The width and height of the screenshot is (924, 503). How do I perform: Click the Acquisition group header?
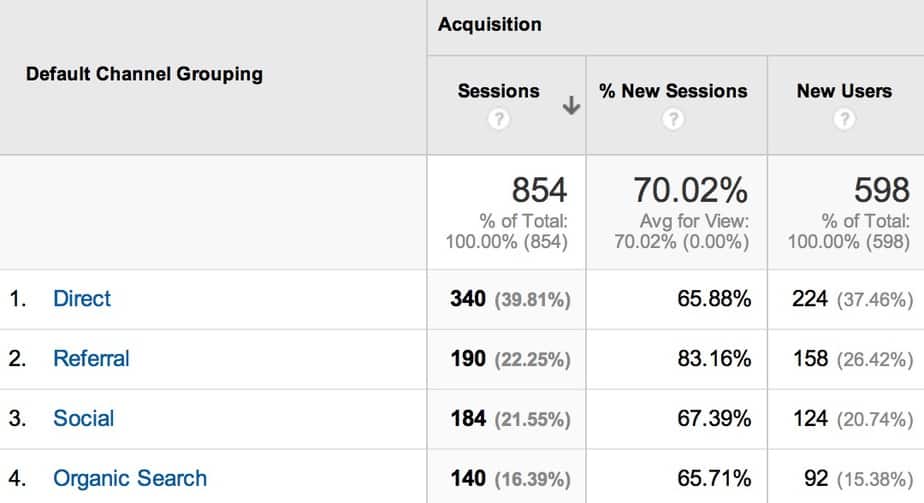(x=490, y=24)
